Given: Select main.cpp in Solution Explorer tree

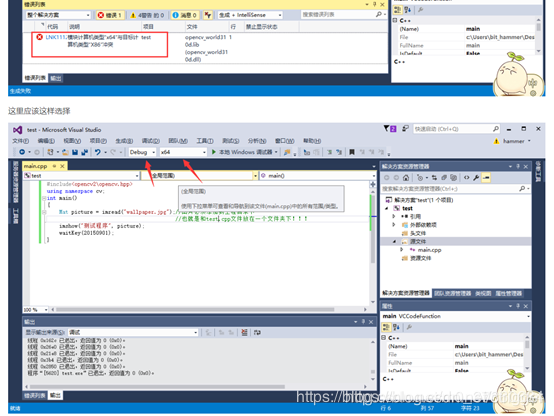Looking at the screenshot, I should pyautogui.click(x=430, y=250).
